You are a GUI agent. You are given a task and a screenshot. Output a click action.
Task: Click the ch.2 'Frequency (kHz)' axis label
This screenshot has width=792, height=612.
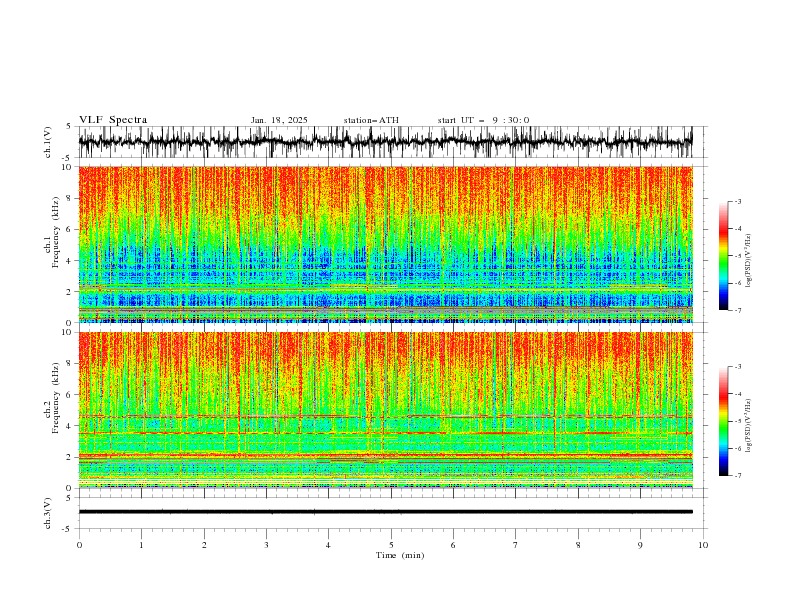tap(56, 398)
